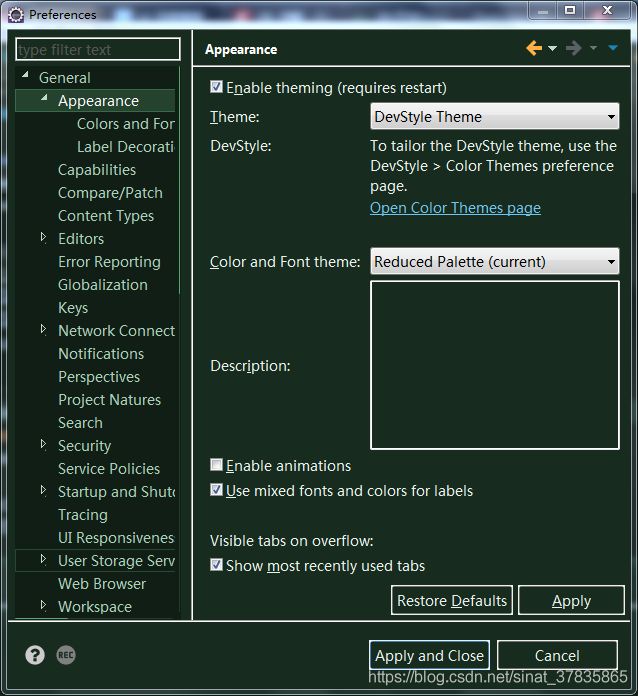Click the Apply button
The width and height of the screenshot is (638, 696).
click(x=571, y=600)
